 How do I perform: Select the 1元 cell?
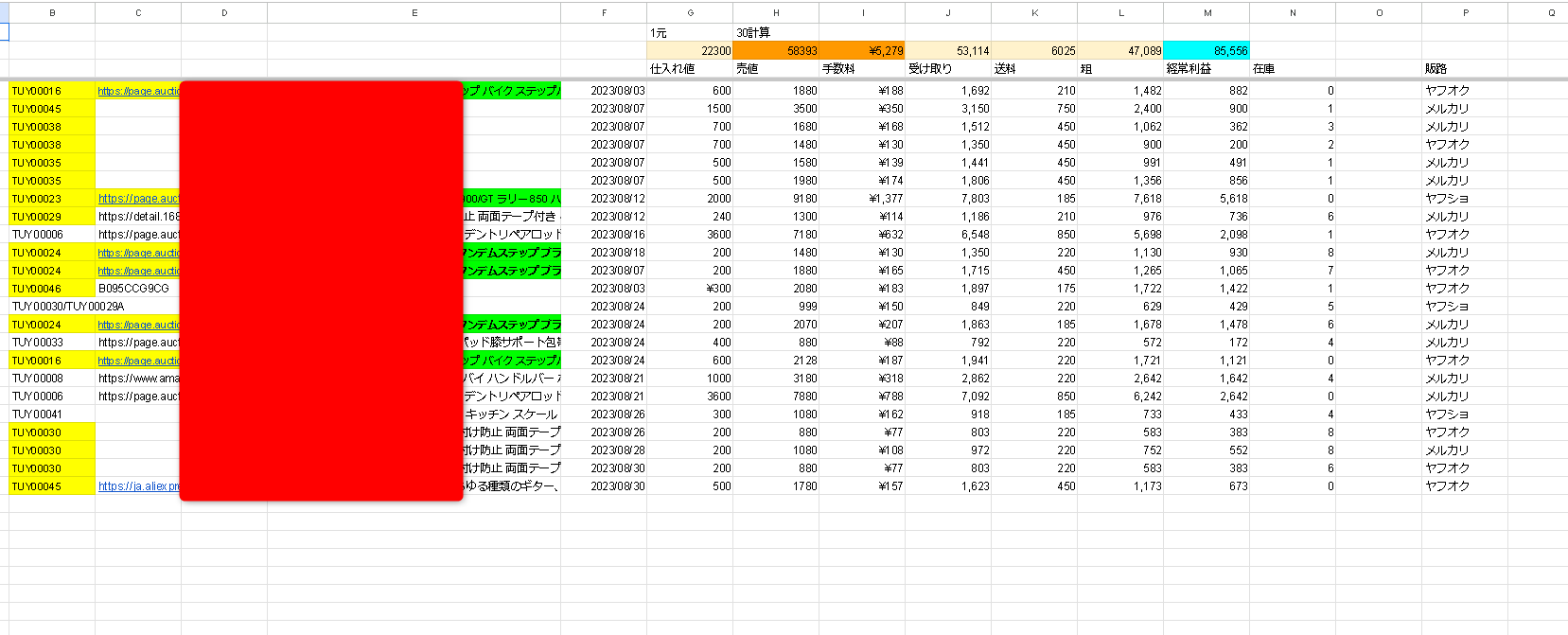tap(690, 33)
